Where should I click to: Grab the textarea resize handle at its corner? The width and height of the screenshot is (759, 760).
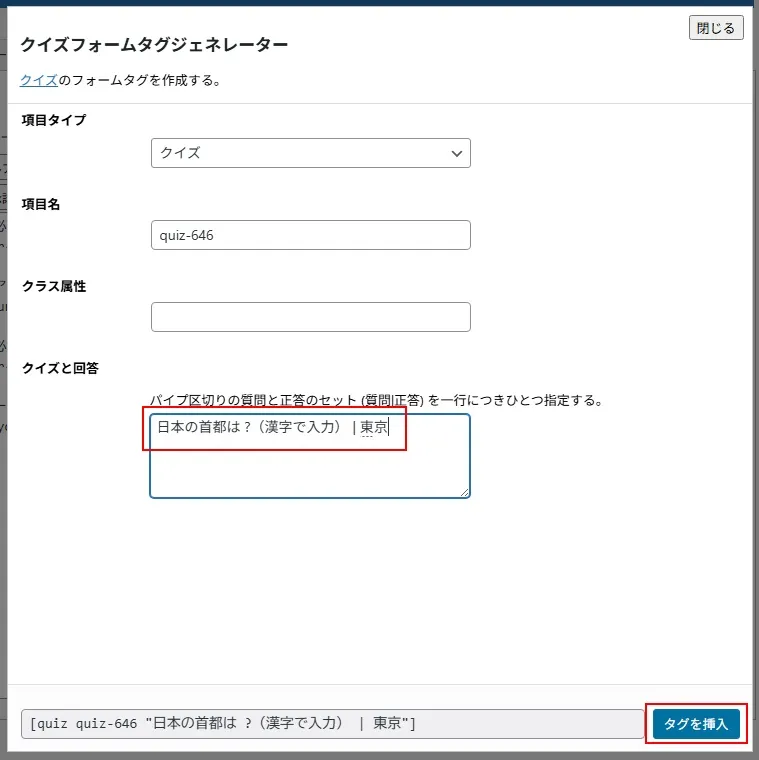pos(465,492)
